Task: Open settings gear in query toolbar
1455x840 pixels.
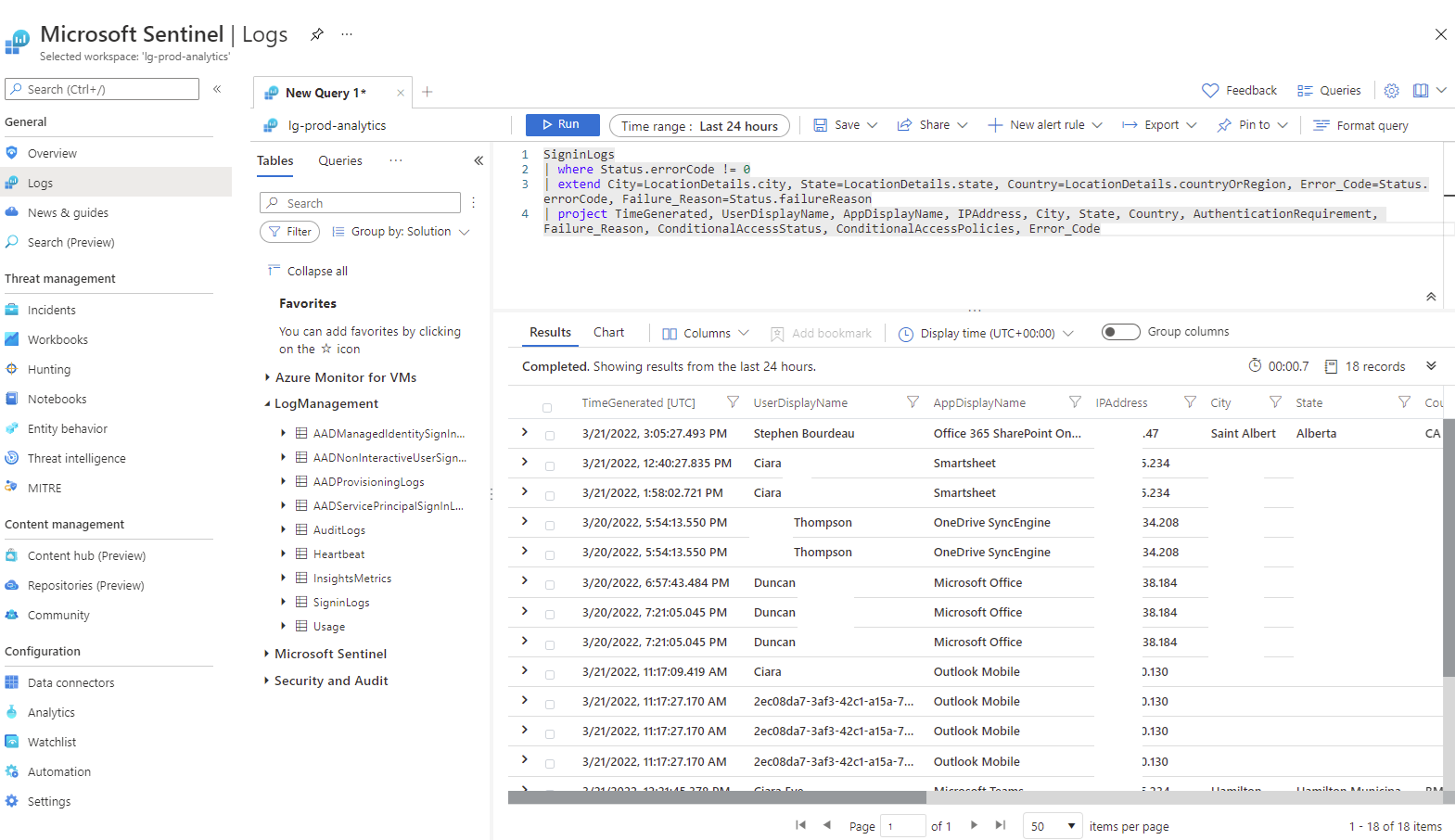Action: [1391, 91]
